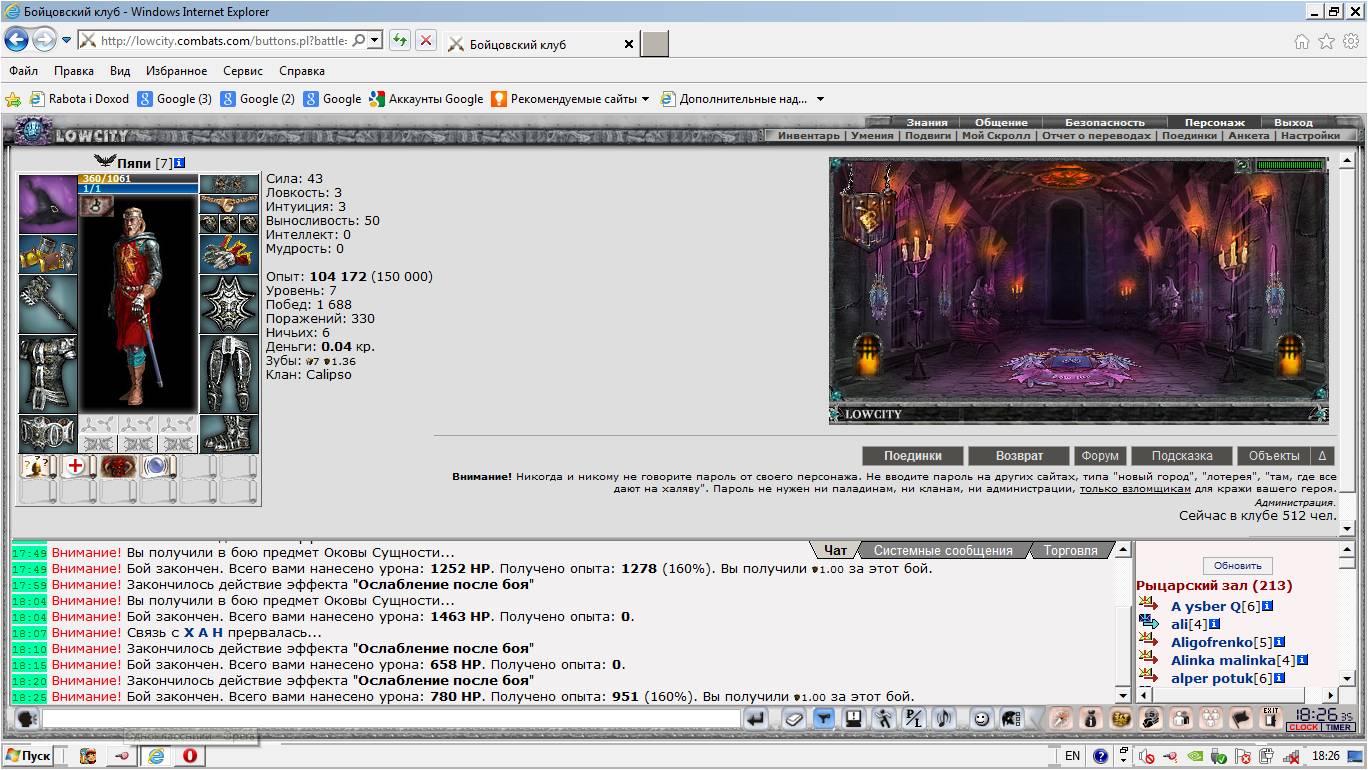Follow the только взломщикам link

1135,489
